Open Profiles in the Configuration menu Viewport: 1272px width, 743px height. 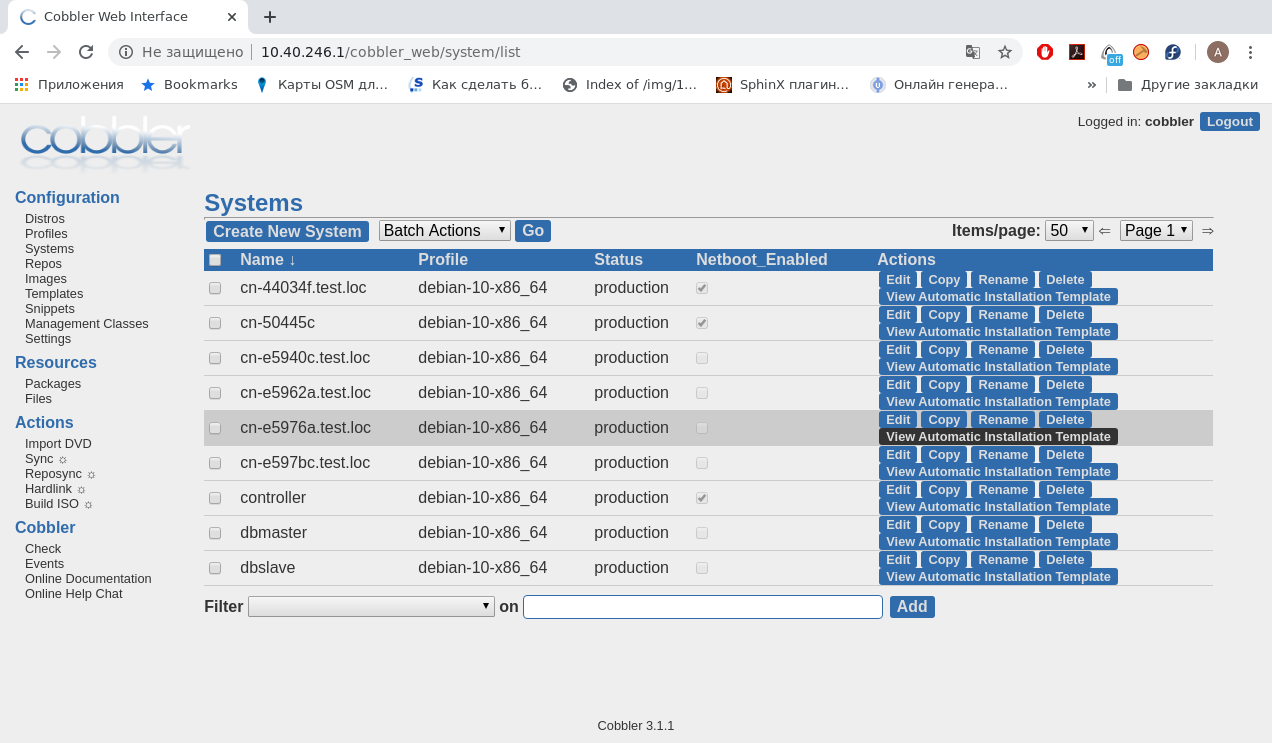coord(46,234)
